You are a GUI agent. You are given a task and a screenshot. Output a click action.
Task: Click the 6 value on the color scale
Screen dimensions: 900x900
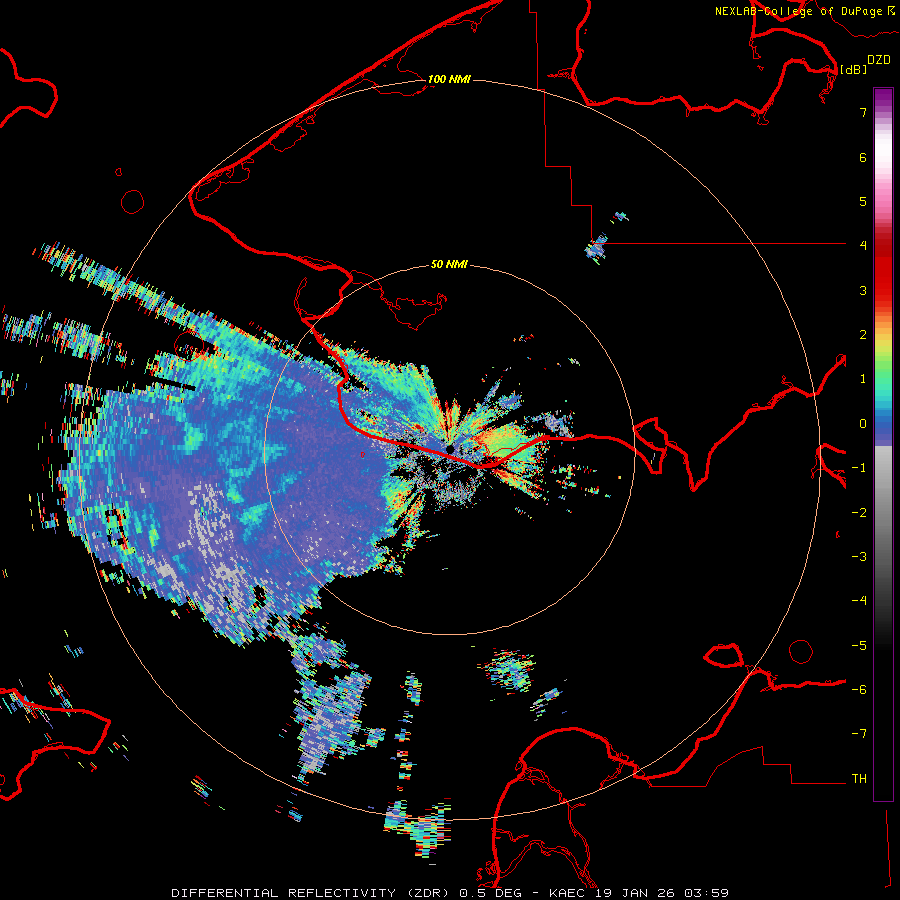(x=863, y=157)
